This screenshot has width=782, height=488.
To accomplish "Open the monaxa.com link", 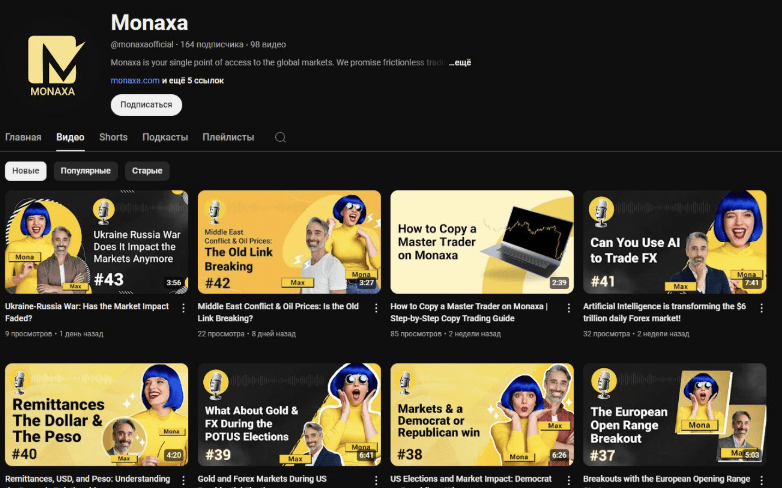I will pyautogui.click(x=135, y=80).
